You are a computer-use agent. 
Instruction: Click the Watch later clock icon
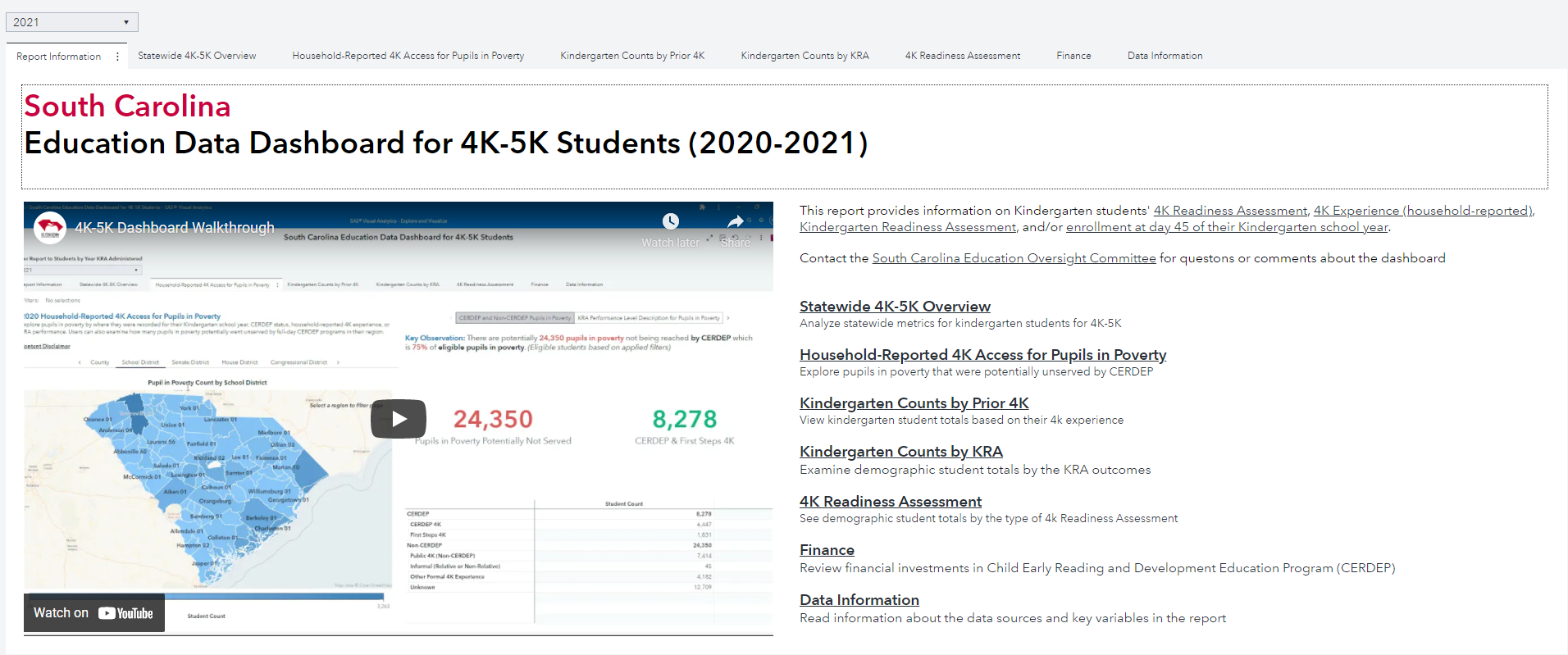[x=670, y=221]
